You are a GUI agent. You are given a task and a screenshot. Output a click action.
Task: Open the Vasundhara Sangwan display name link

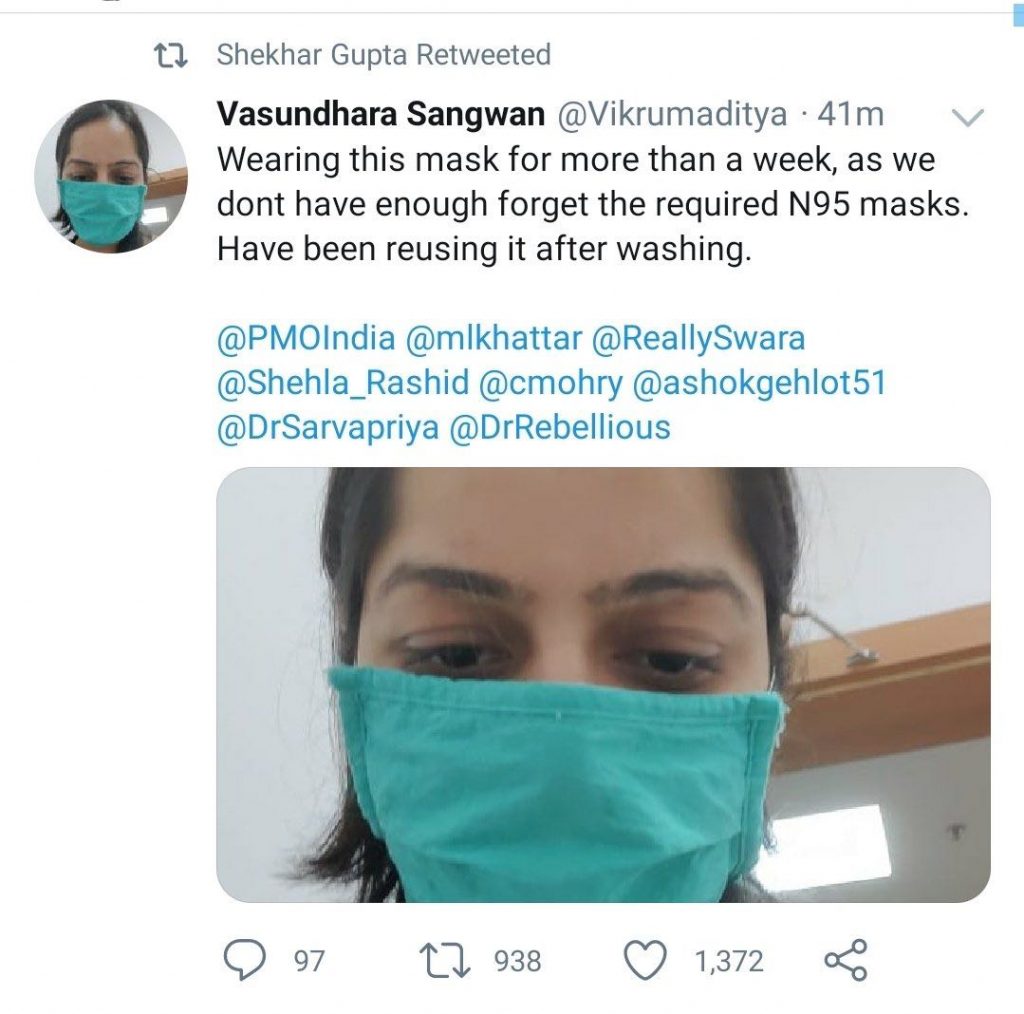coord(380,115)
